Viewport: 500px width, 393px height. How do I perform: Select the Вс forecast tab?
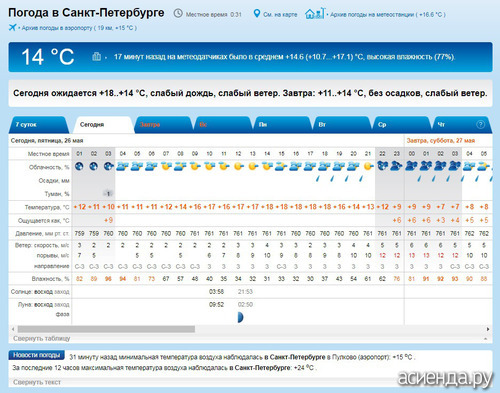(x=223, y=125)
